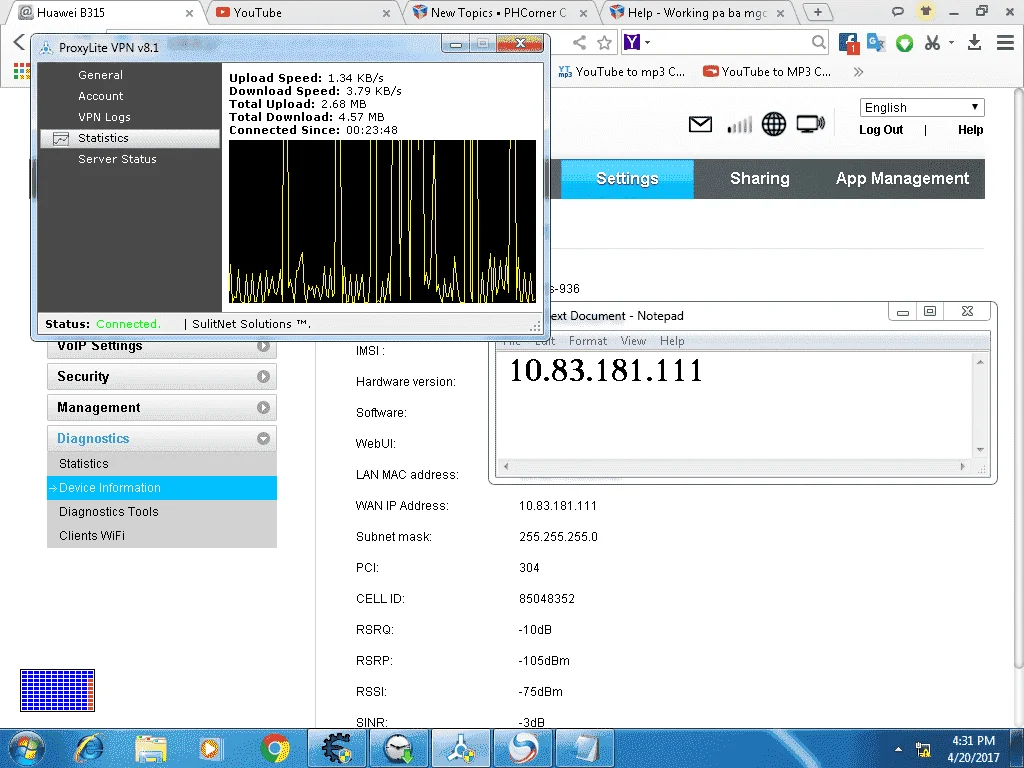The image size is (1024, 768).
Task: Click the Windows Start button
Action: pyautogui.click(x=26, y=749)
